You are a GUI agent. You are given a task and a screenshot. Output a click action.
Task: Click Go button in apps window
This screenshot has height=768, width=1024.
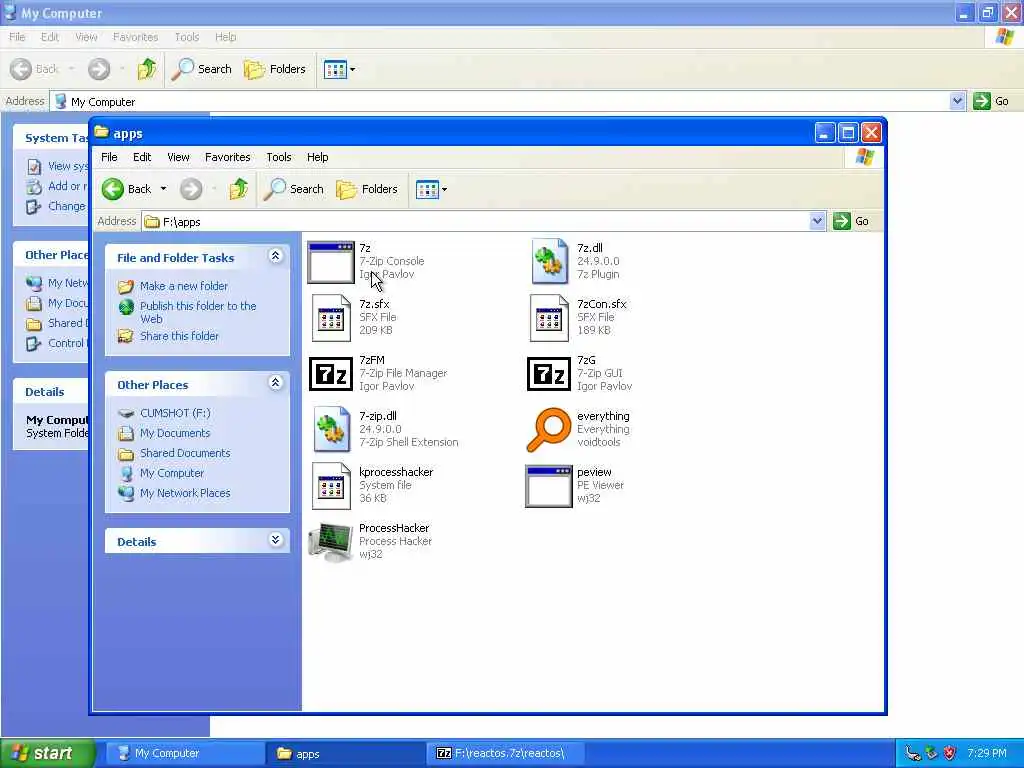(851, 221)
